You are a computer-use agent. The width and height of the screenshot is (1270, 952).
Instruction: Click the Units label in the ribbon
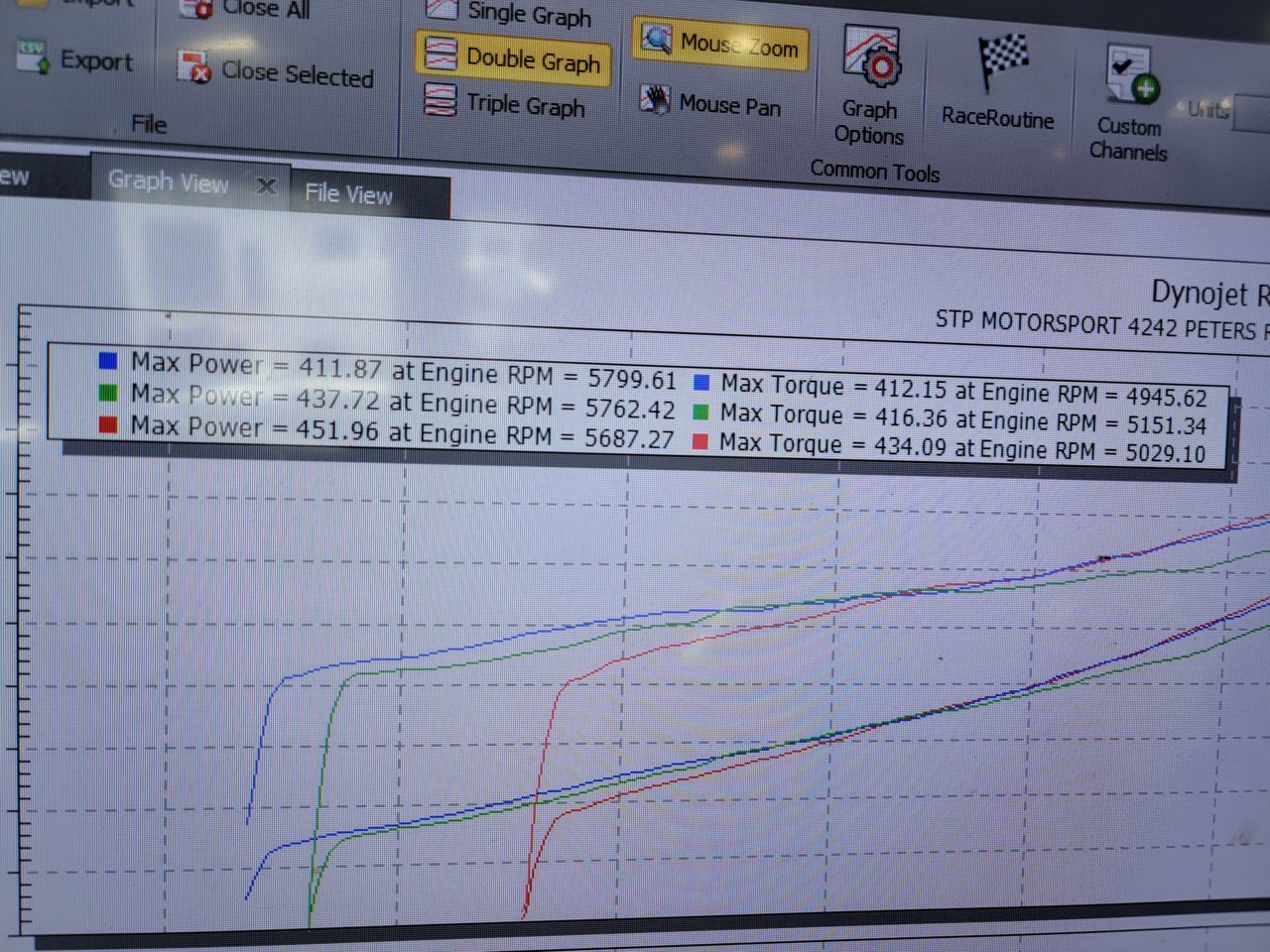[x=1208, y=109]
